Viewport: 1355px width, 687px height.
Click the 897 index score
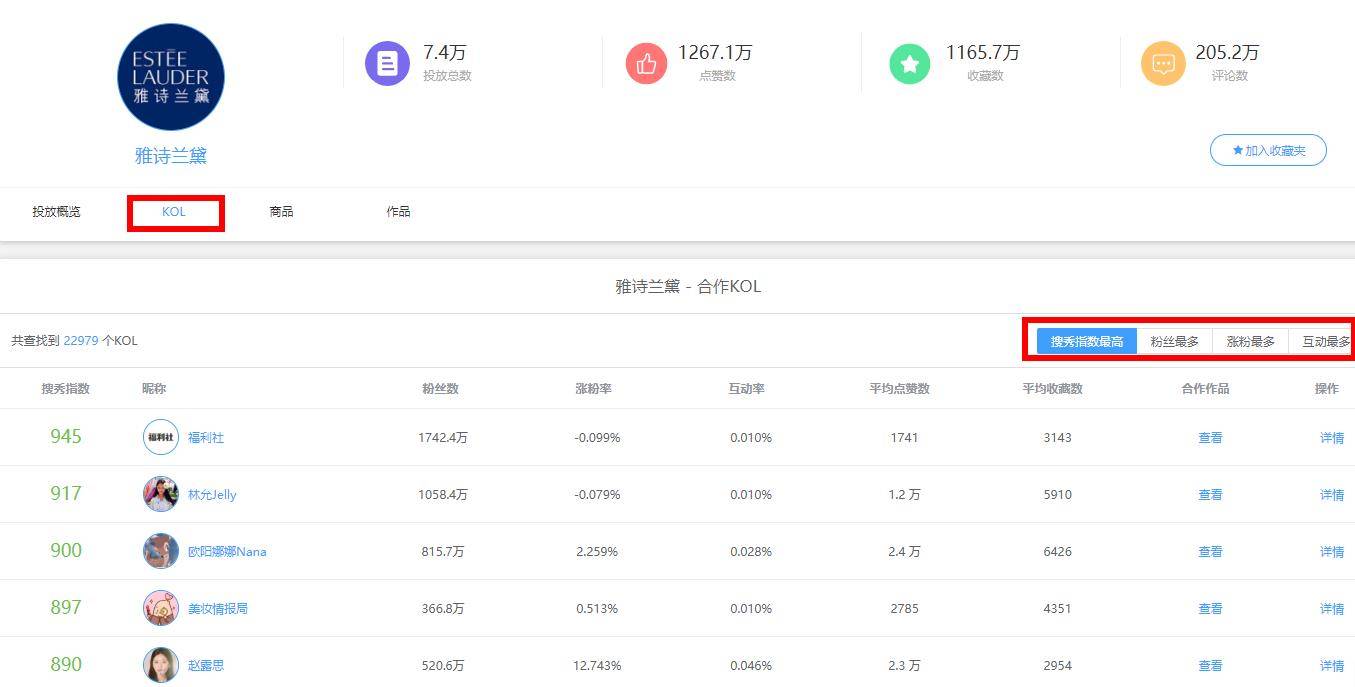pyautogui.click(x=66, y=608)
